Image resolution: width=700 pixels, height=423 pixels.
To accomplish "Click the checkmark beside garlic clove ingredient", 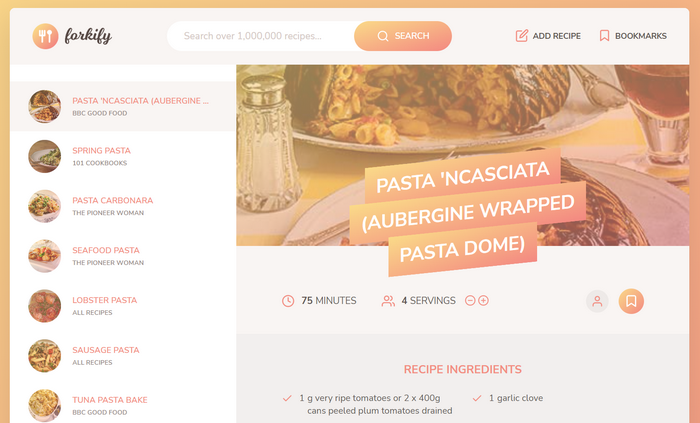I will point(477,398).
